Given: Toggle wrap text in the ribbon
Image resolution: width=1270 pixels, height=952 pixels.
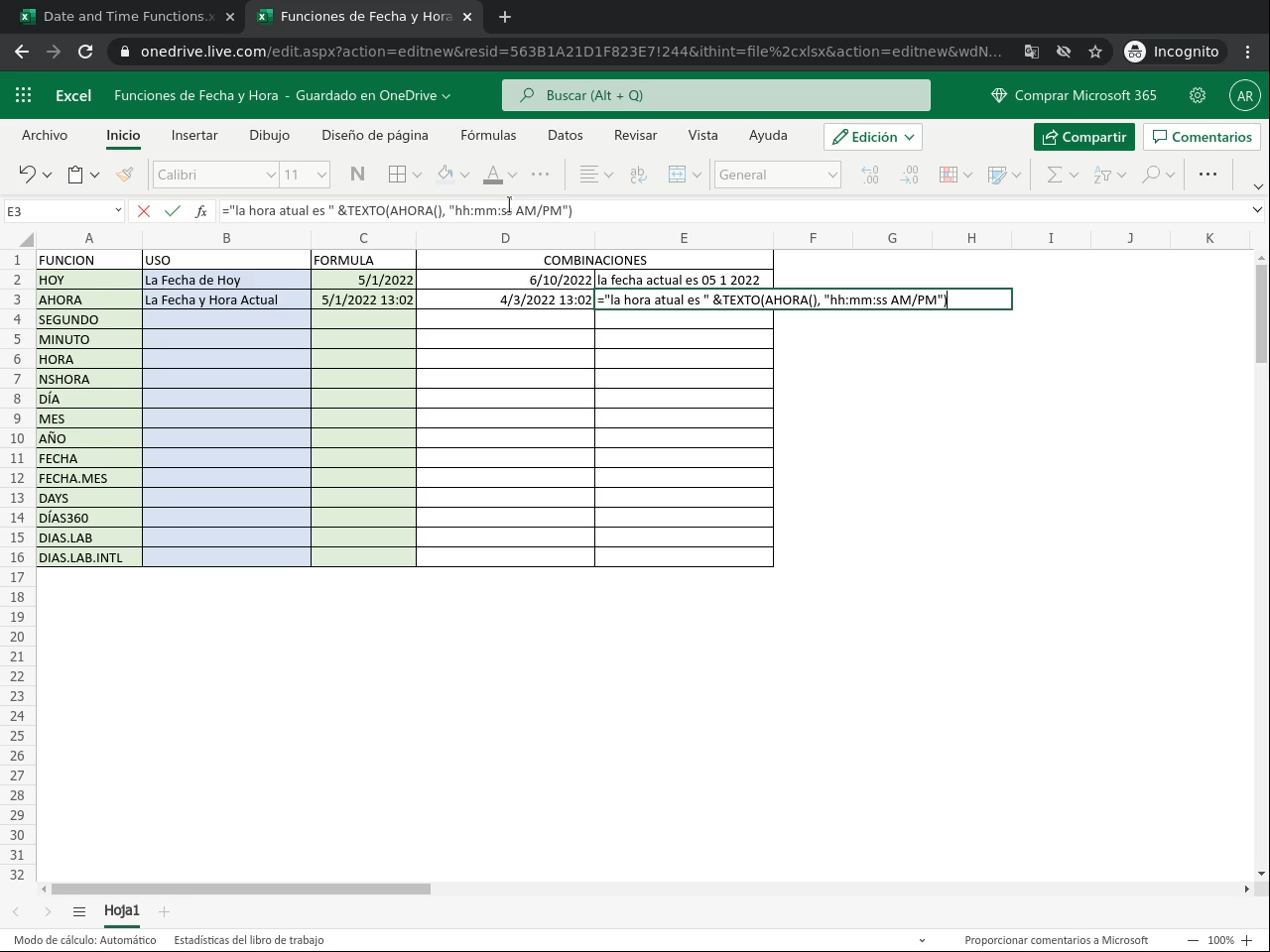Looking at the screenshot, I should (638, 175).
